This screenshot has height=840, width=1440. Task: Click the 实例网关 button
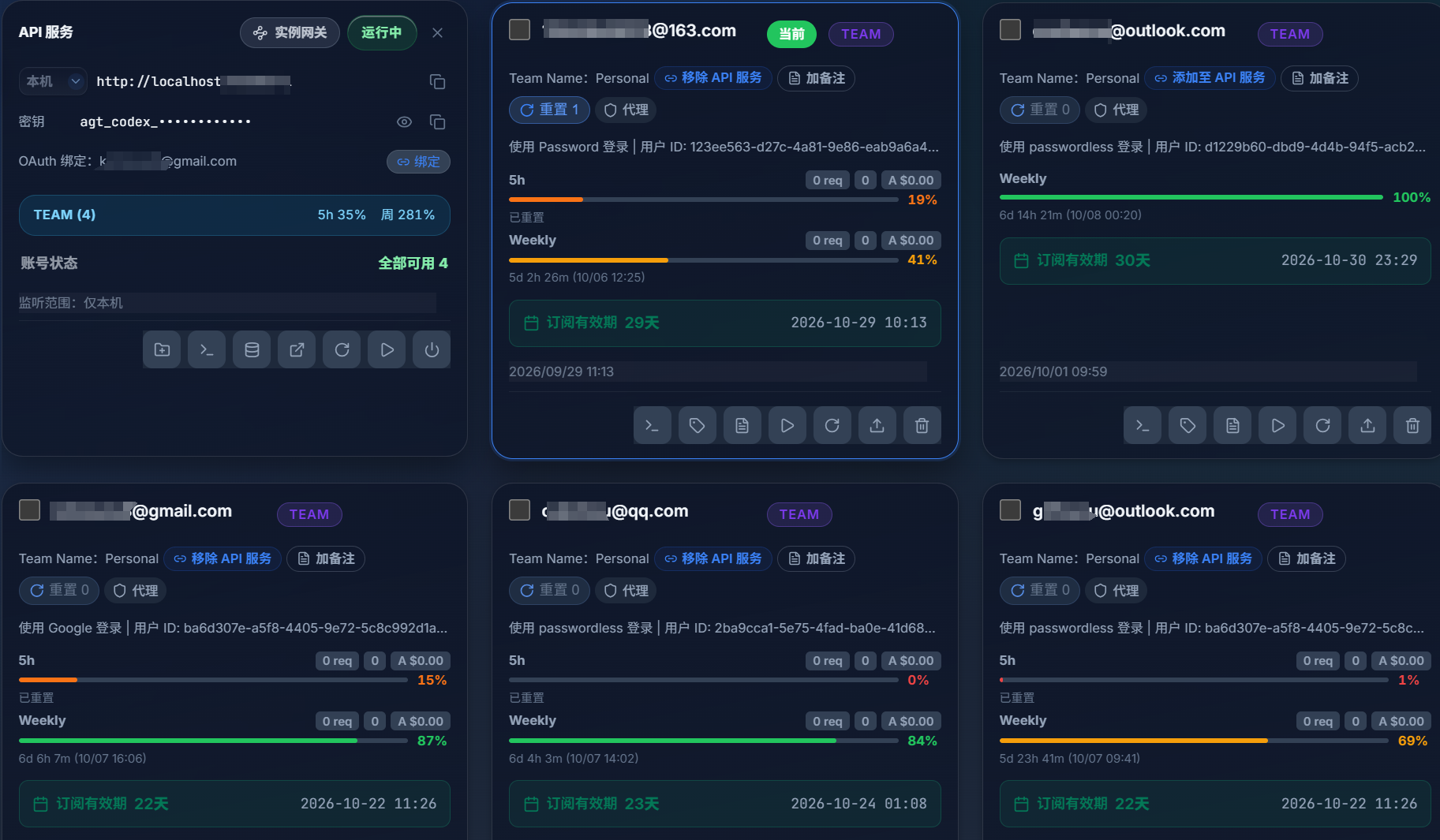coord(290,32)
